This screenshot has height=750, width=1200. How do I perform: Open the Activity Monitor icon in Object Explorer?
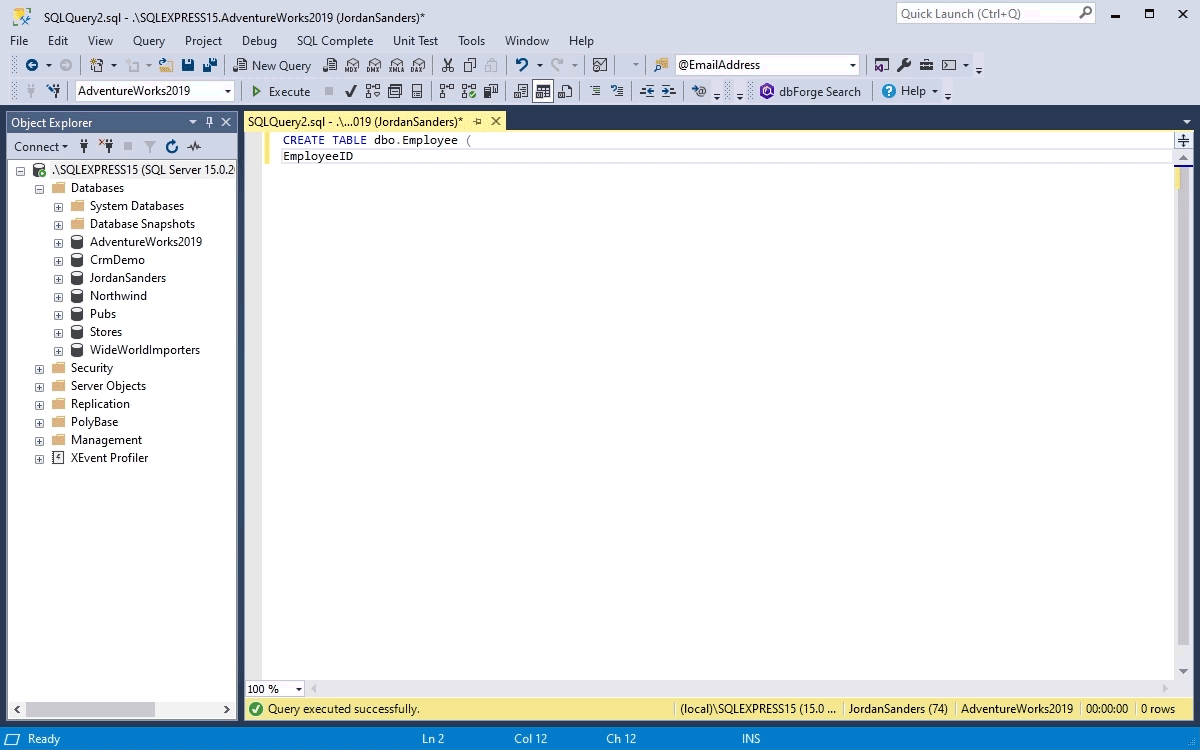194,146
